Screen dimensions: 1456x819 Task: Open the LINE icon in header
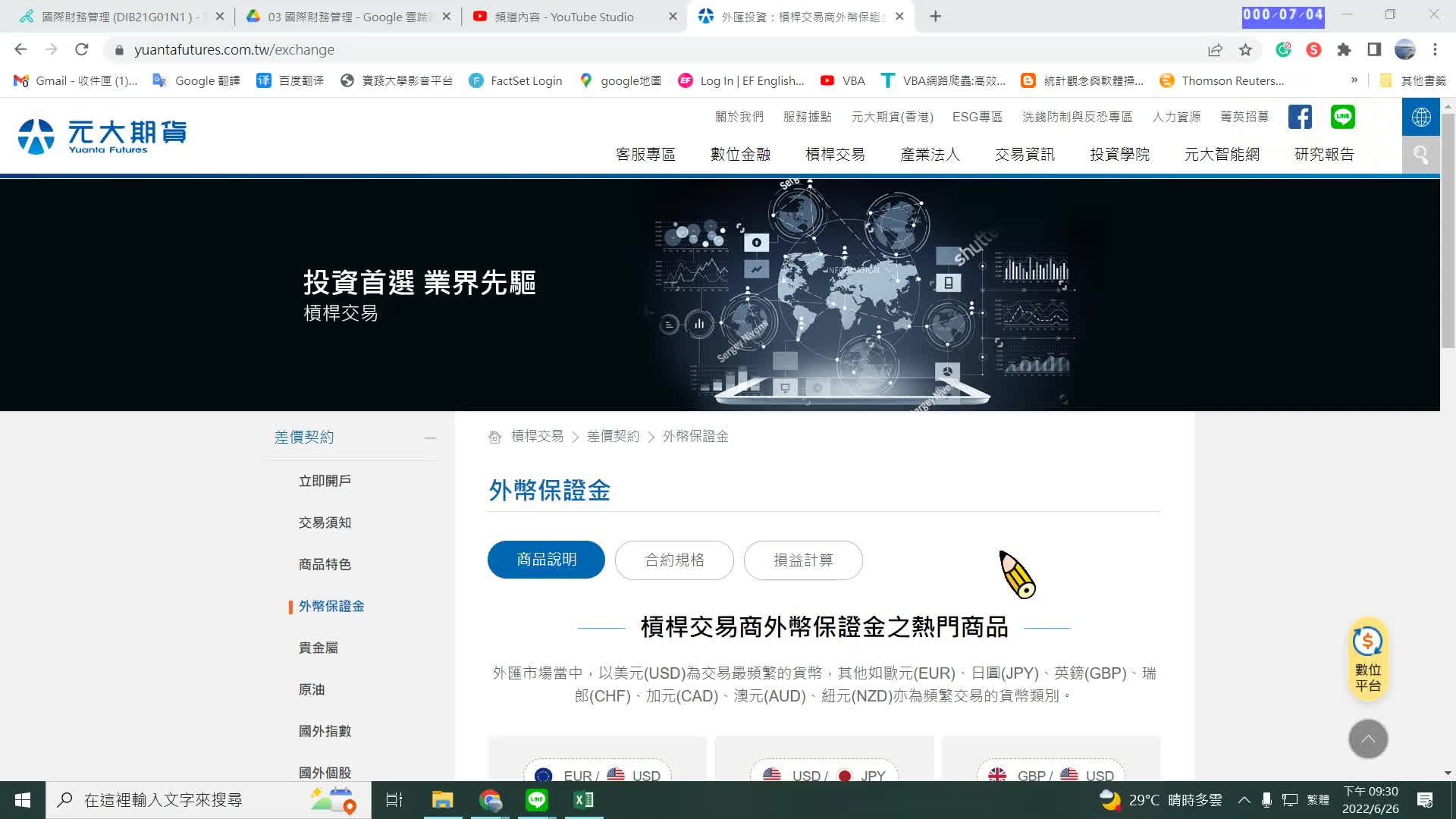[1343, 117]
